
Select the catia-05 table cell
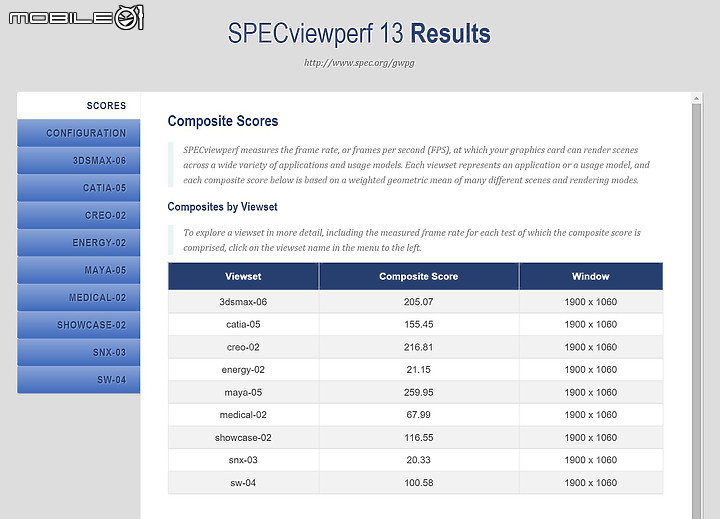243,324
